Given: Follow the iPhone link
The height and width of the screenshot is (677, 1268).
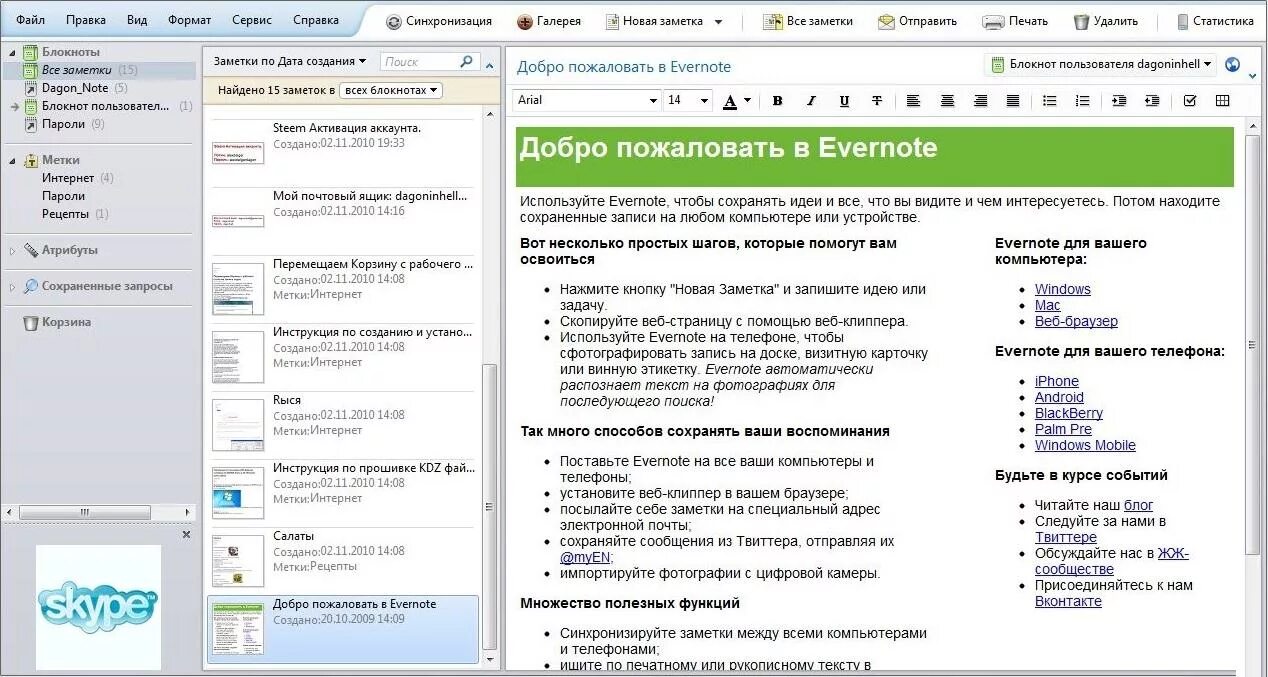Looking at the screenshot, I should [x=1056, y=381].
